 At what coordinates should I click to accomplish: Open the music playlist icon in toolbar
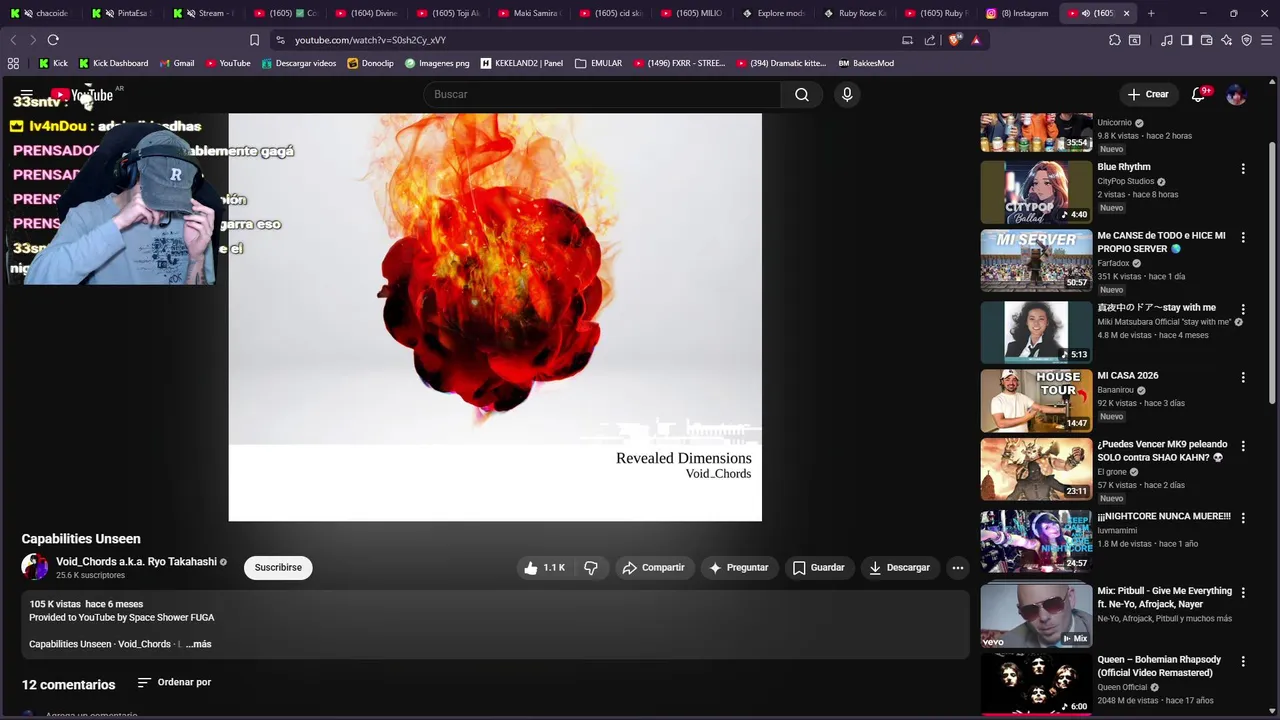(x=1167, y=40)
